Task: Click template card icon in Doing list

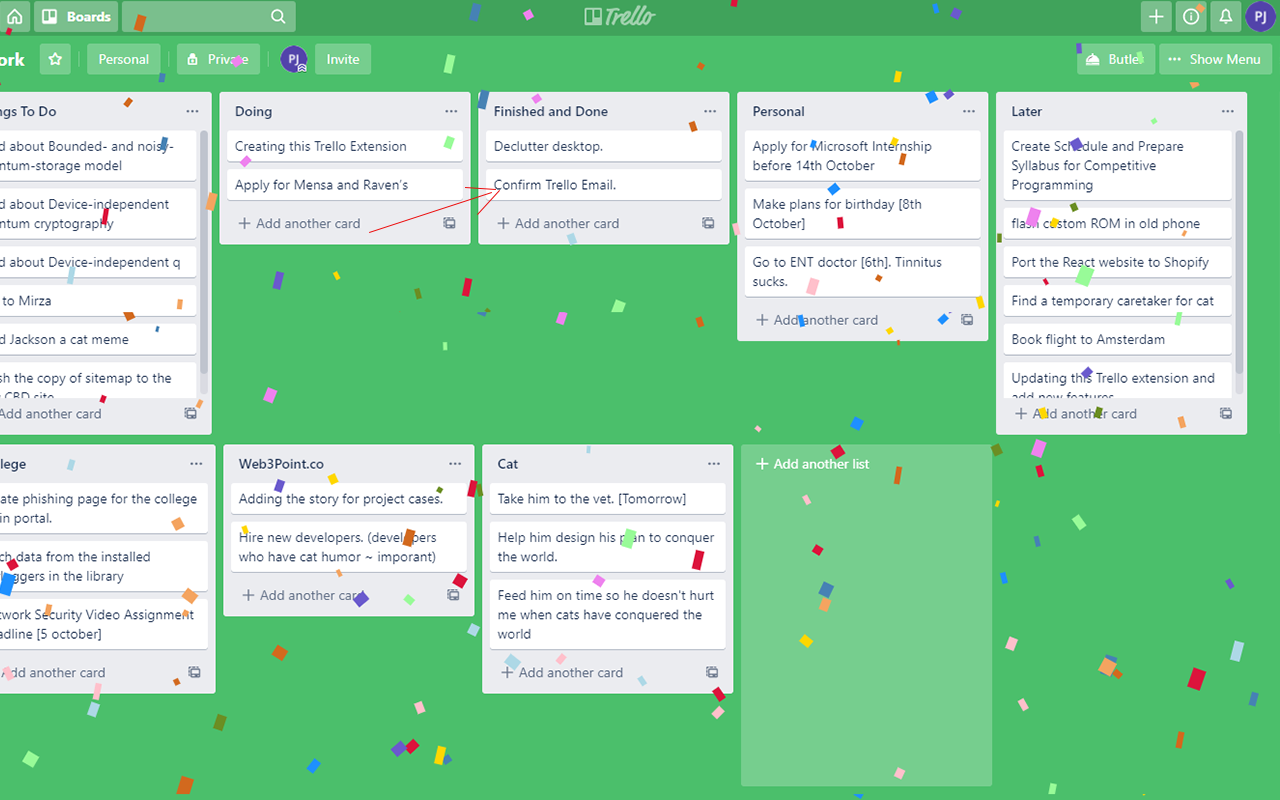Action: [x=450, y=223]
